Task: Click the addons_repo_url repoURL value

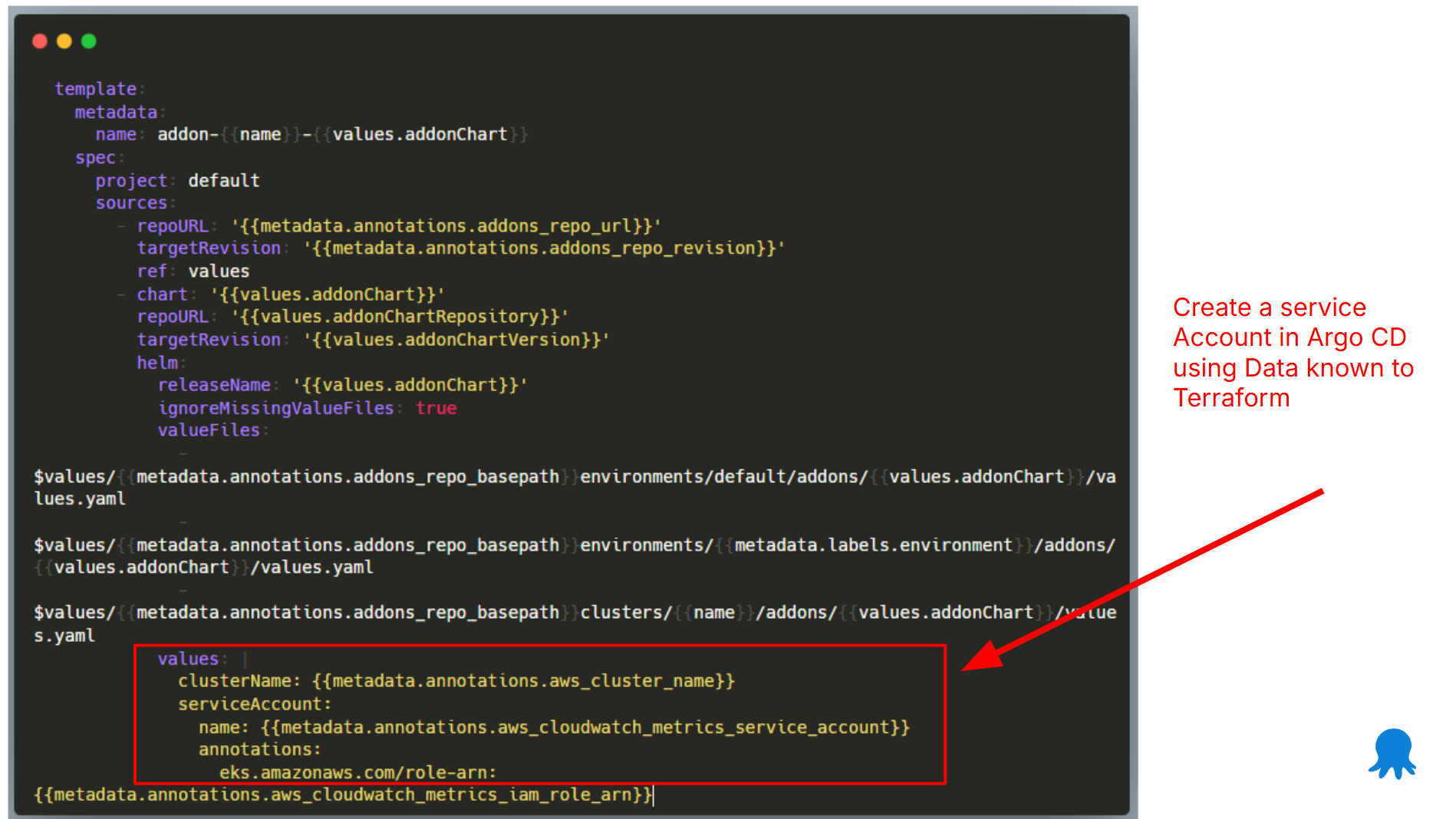Action: [446, 225]
